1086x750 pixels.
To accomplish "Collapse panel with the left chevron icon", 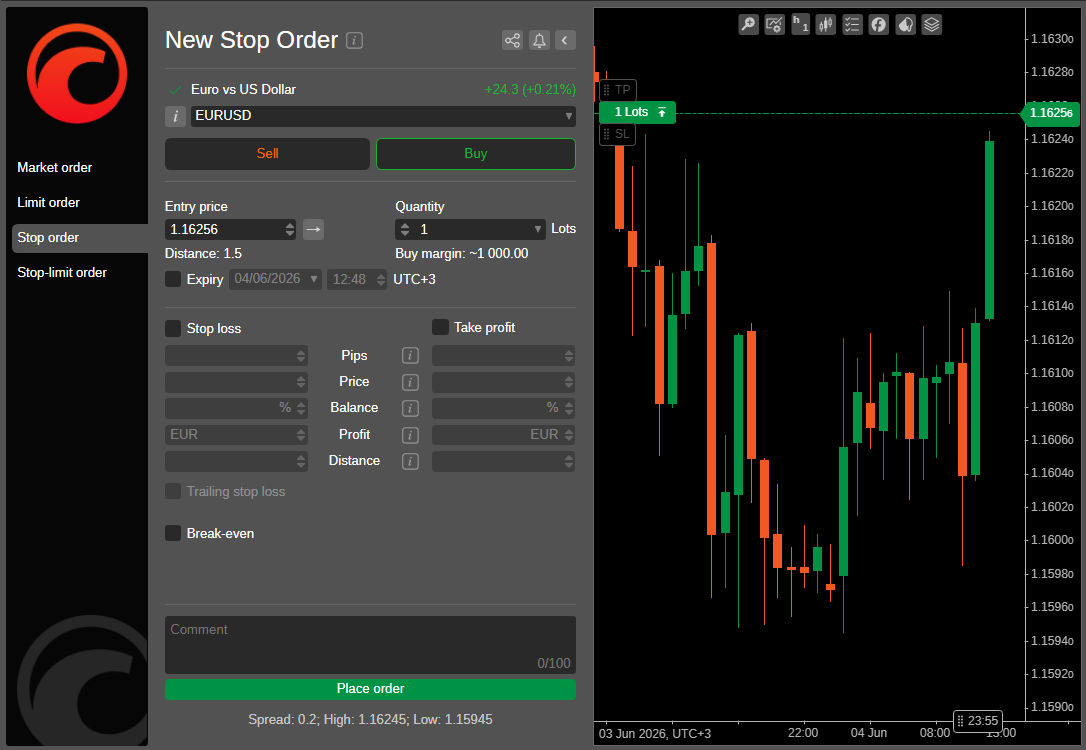I will [565, 40].
